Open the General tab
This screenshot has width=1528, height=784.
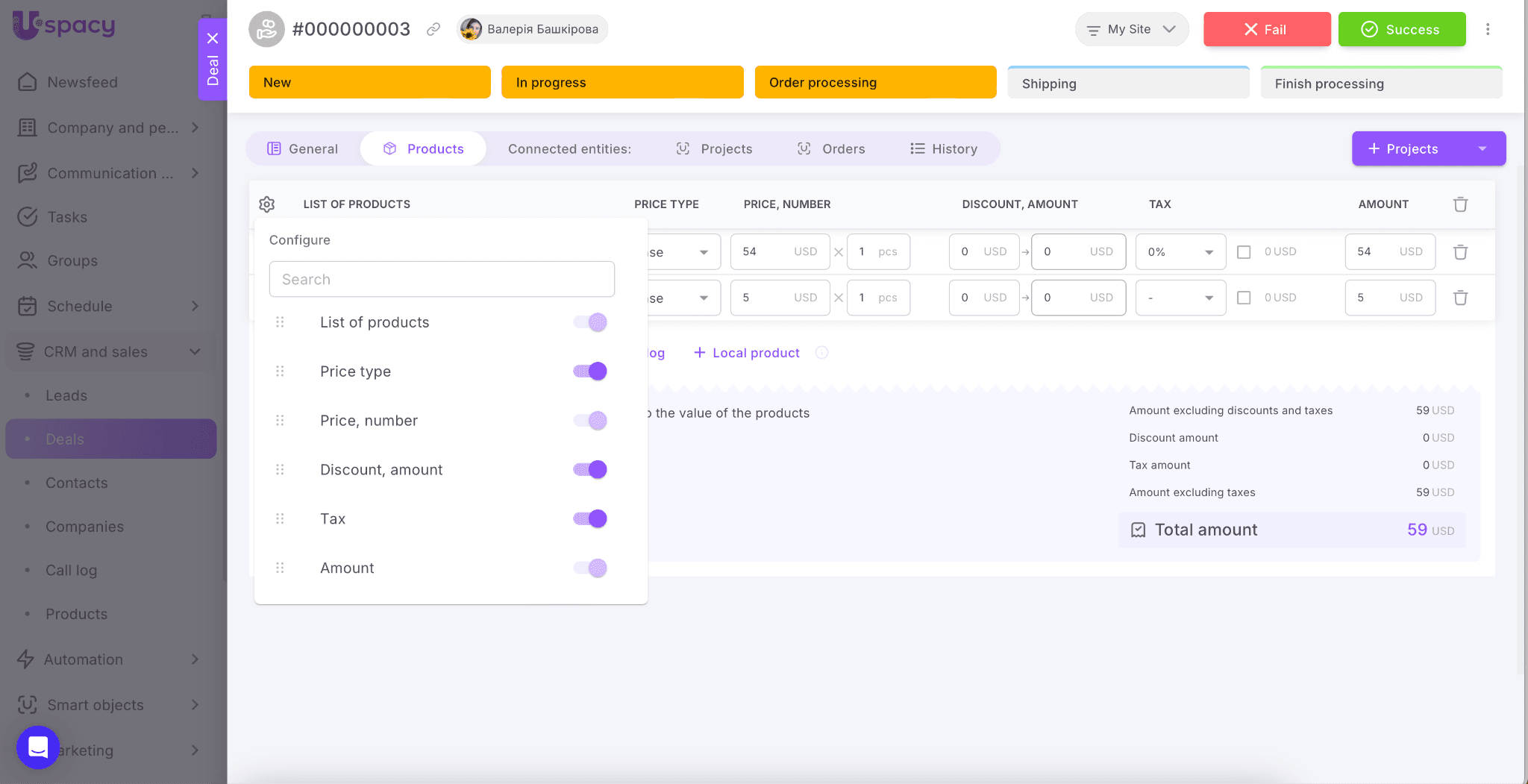(x=303, y=148)
